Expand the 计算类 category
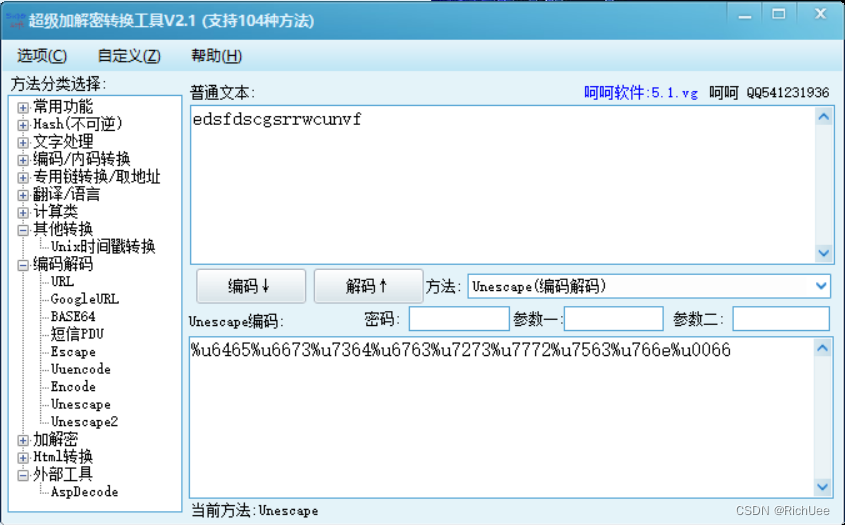This screenshot has width=845, height=525. pyautogui.click(x=23, y=212)
